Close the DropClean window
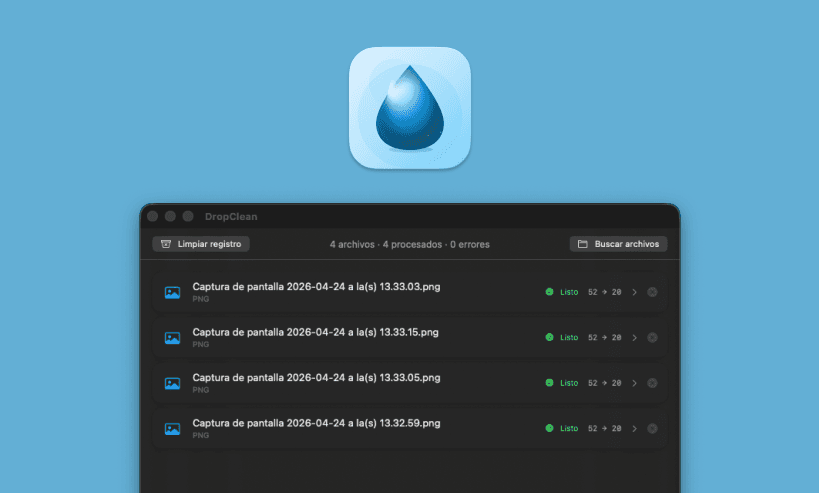The width and height of the screenshot is (819, 493). 153,216
